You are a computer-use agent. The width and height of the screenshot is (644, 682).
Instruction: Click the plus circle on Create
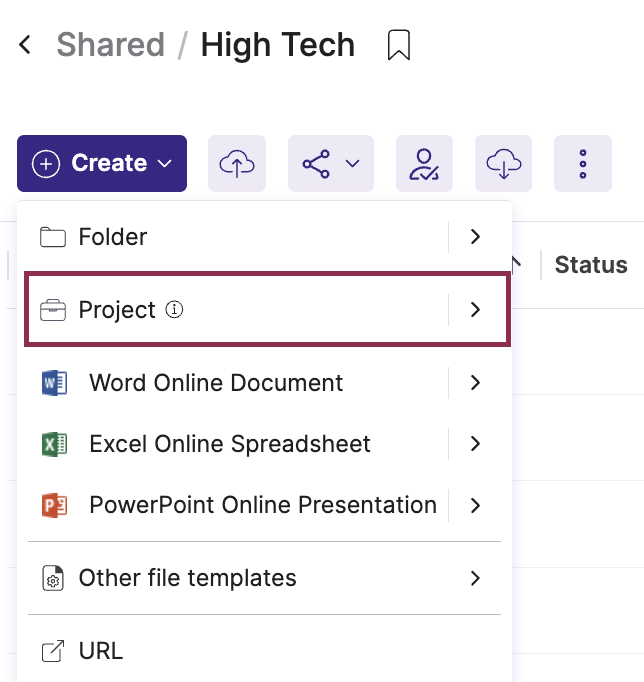46,164
